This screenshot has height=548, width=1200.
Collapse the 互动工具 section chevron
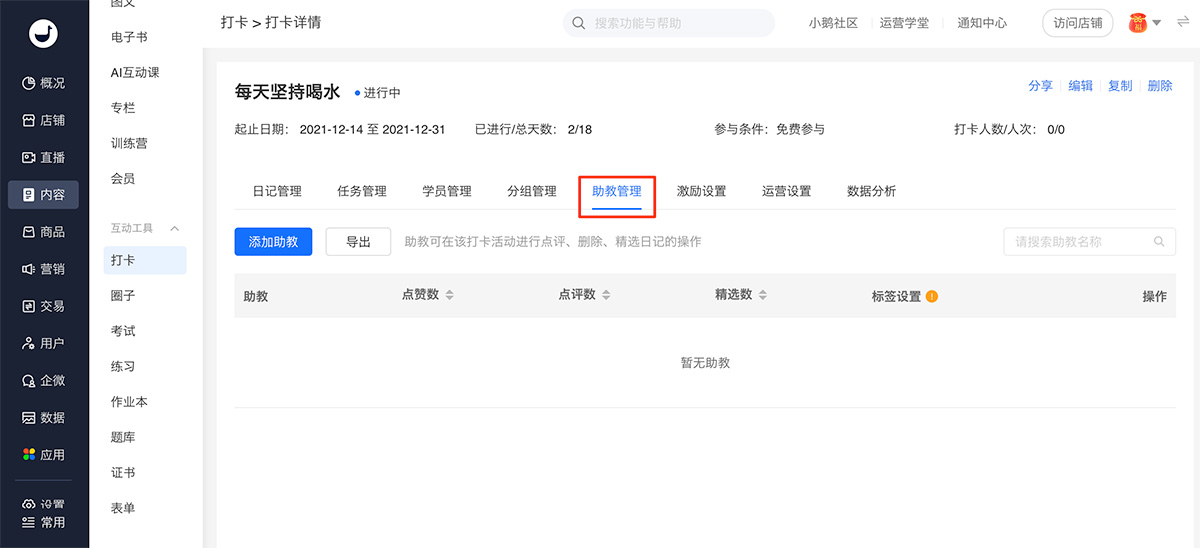tap(174, 229)
